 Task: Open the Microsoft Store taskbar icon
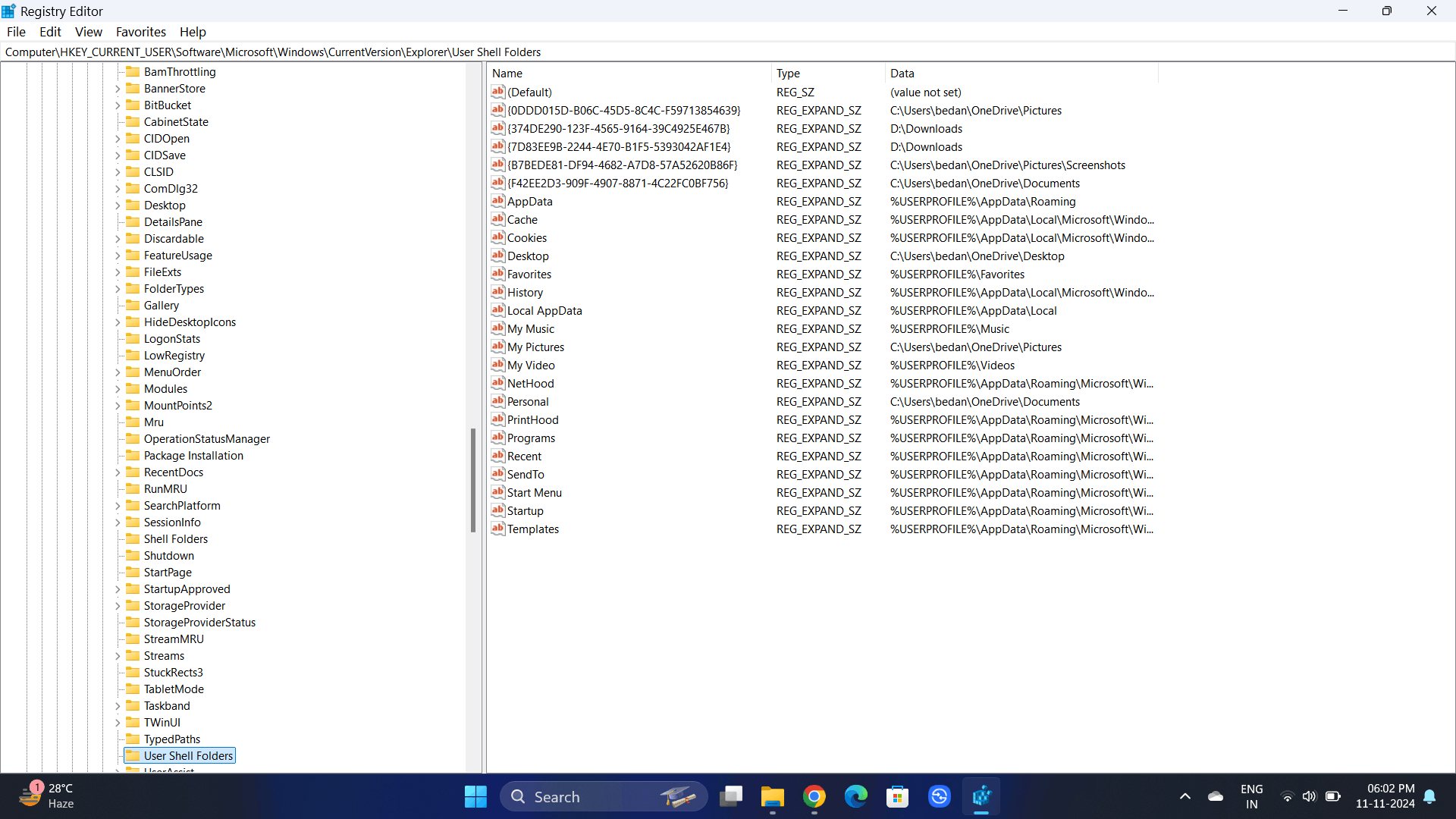tap(897, 797)
